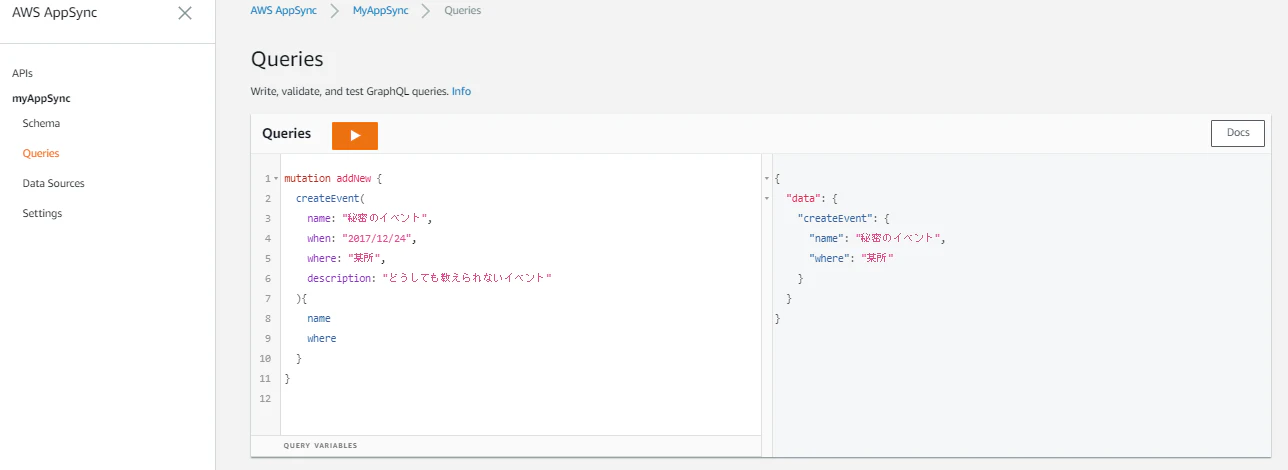
Task: Click the description argument line
Action: pos(430,279)
